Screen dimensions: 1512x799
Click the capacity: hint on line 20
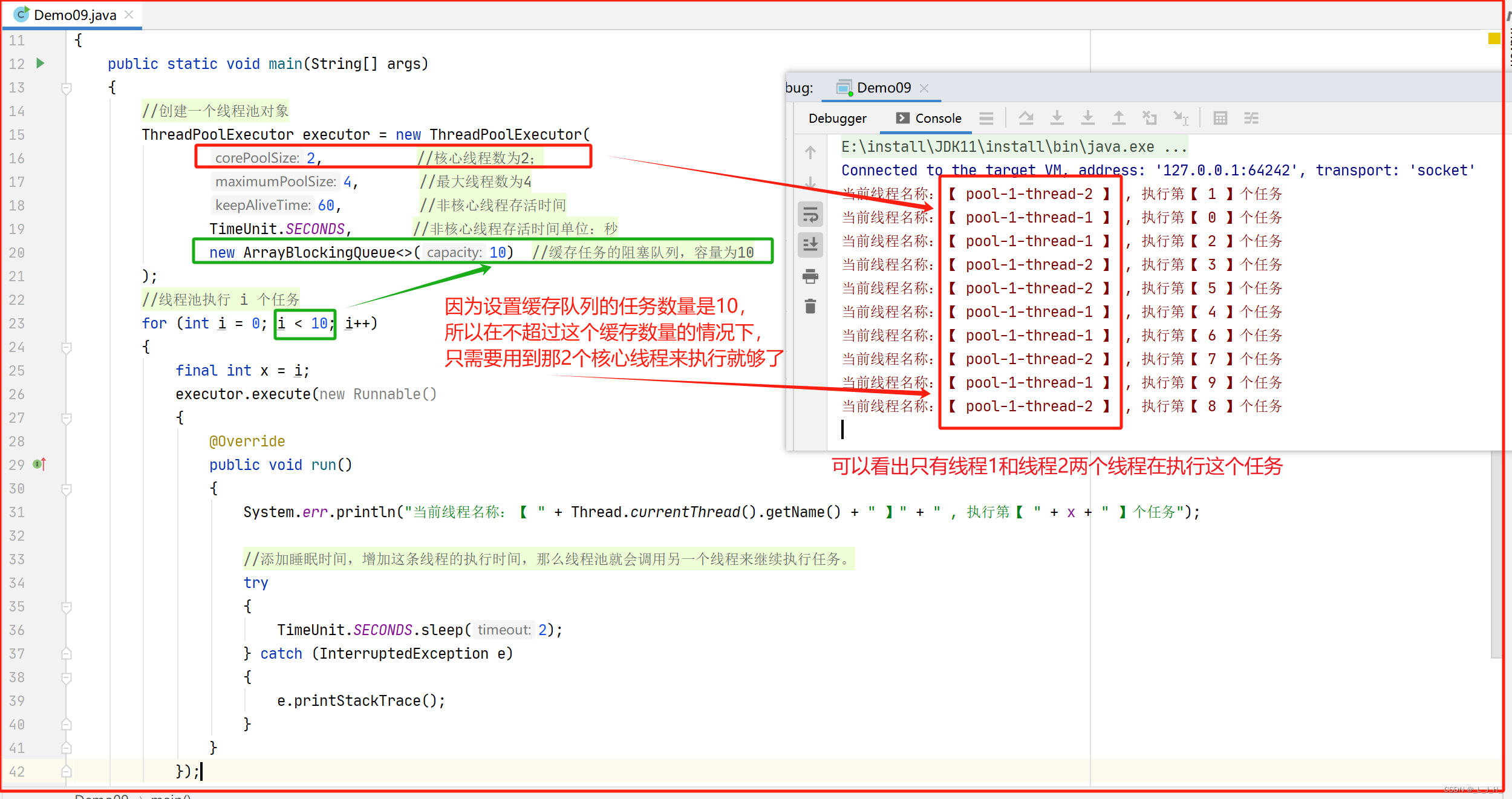[454, 252]
